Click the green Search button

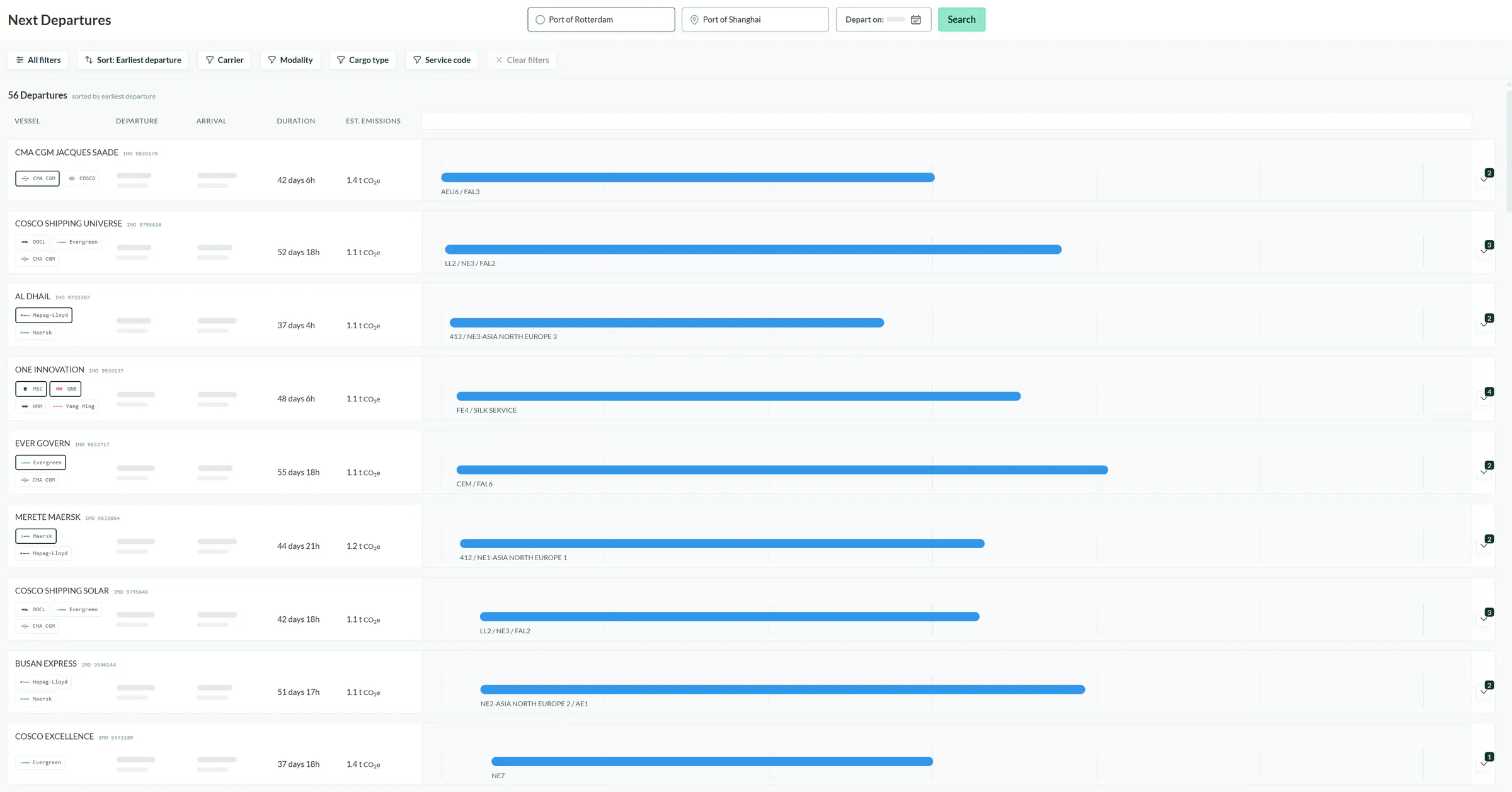(x=961, y=20)
